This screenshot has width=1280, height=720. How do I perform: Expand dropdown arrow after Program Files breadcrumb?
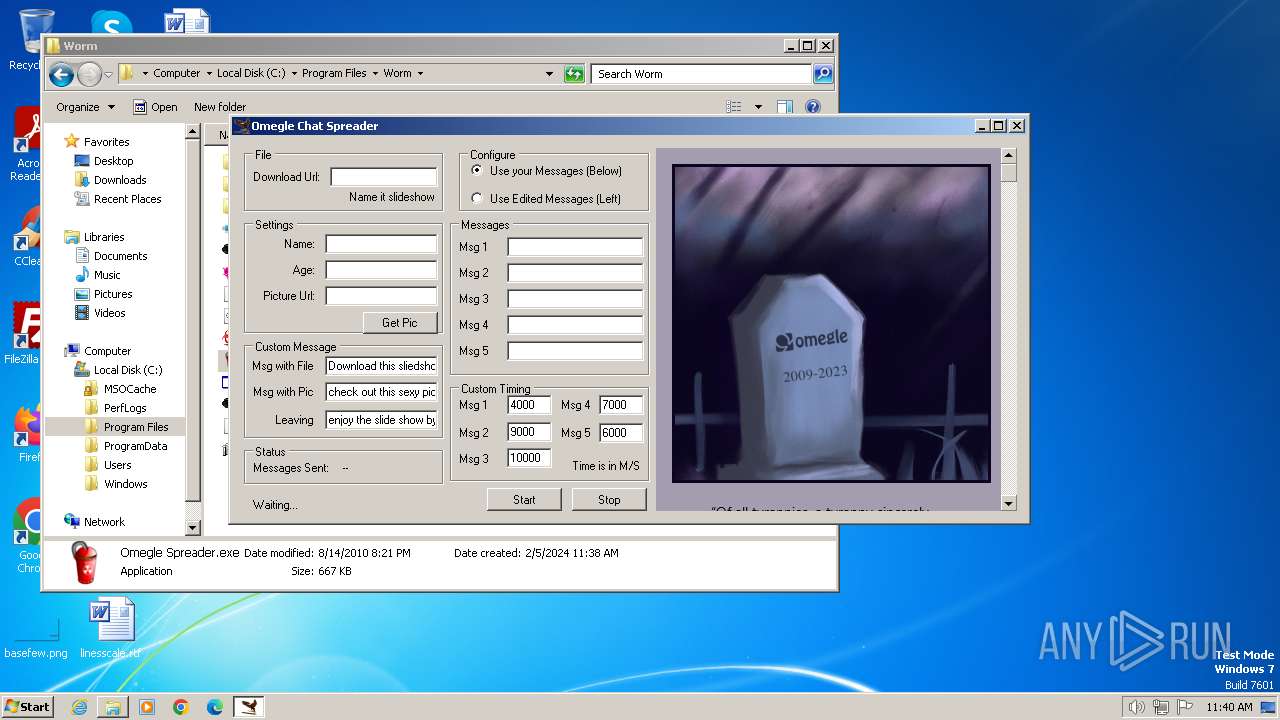click(x=375, y=73)
